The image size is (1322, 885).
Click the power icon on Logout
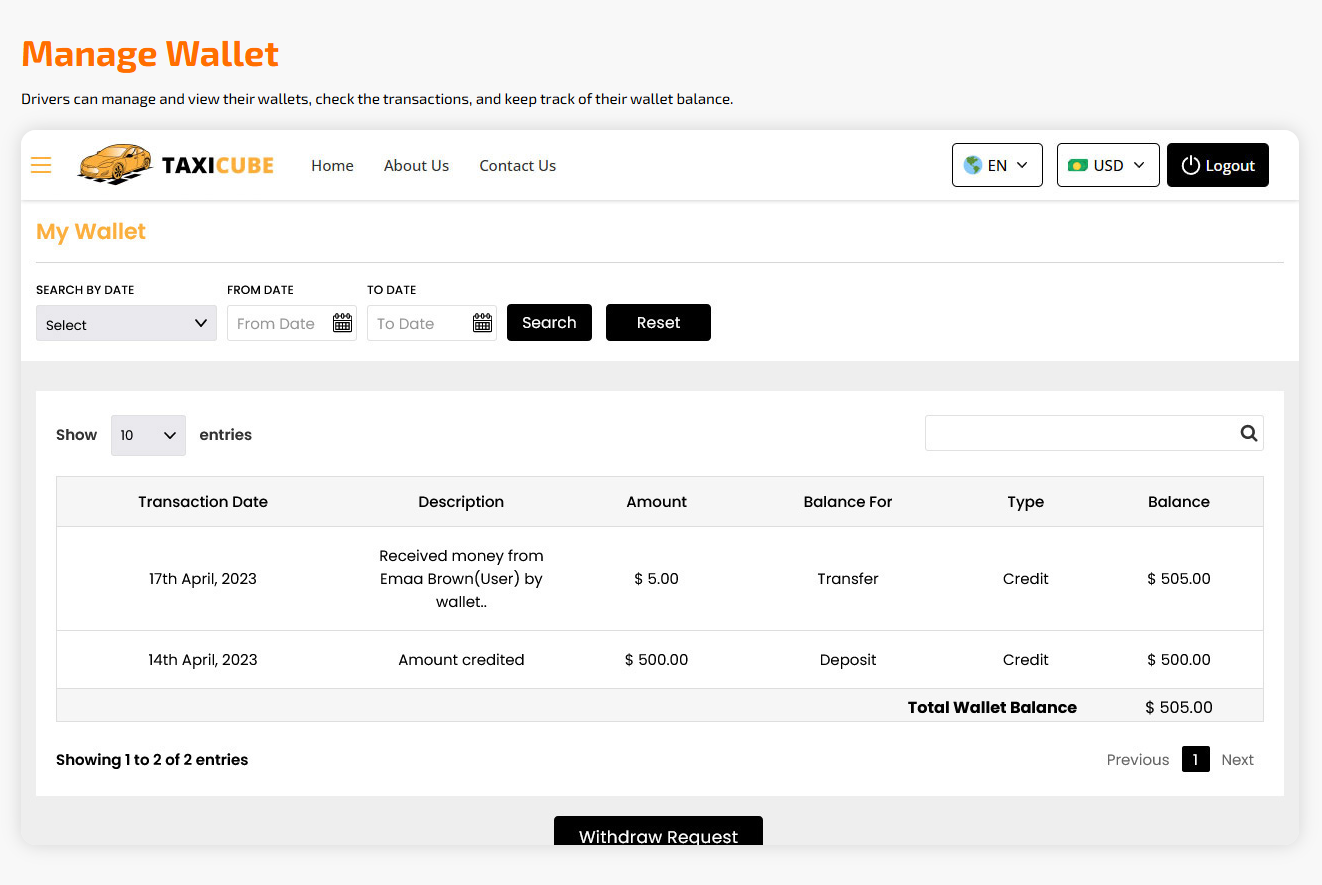[x=1190, y=165]
